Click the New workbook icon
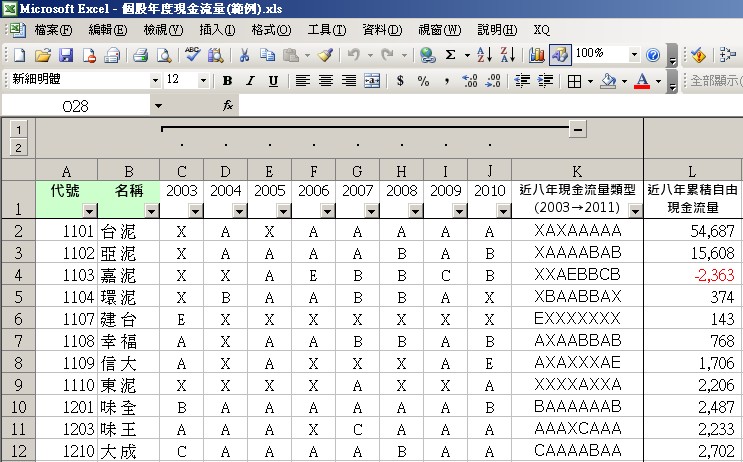The image size is (743, 462). click(x=19, y=55)
